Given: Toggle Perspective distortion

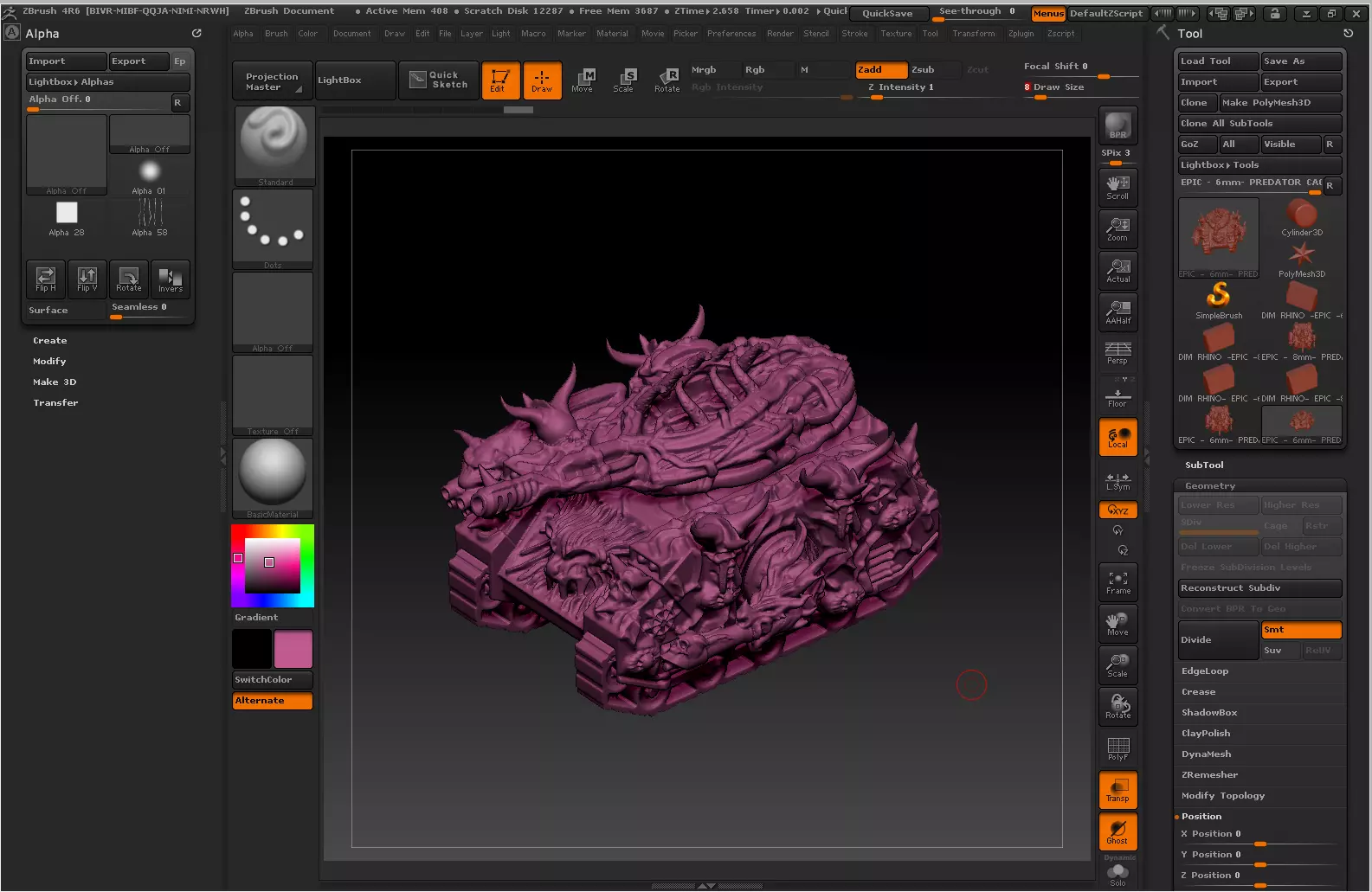Looking at the screenshot, I should point(1118,352).
